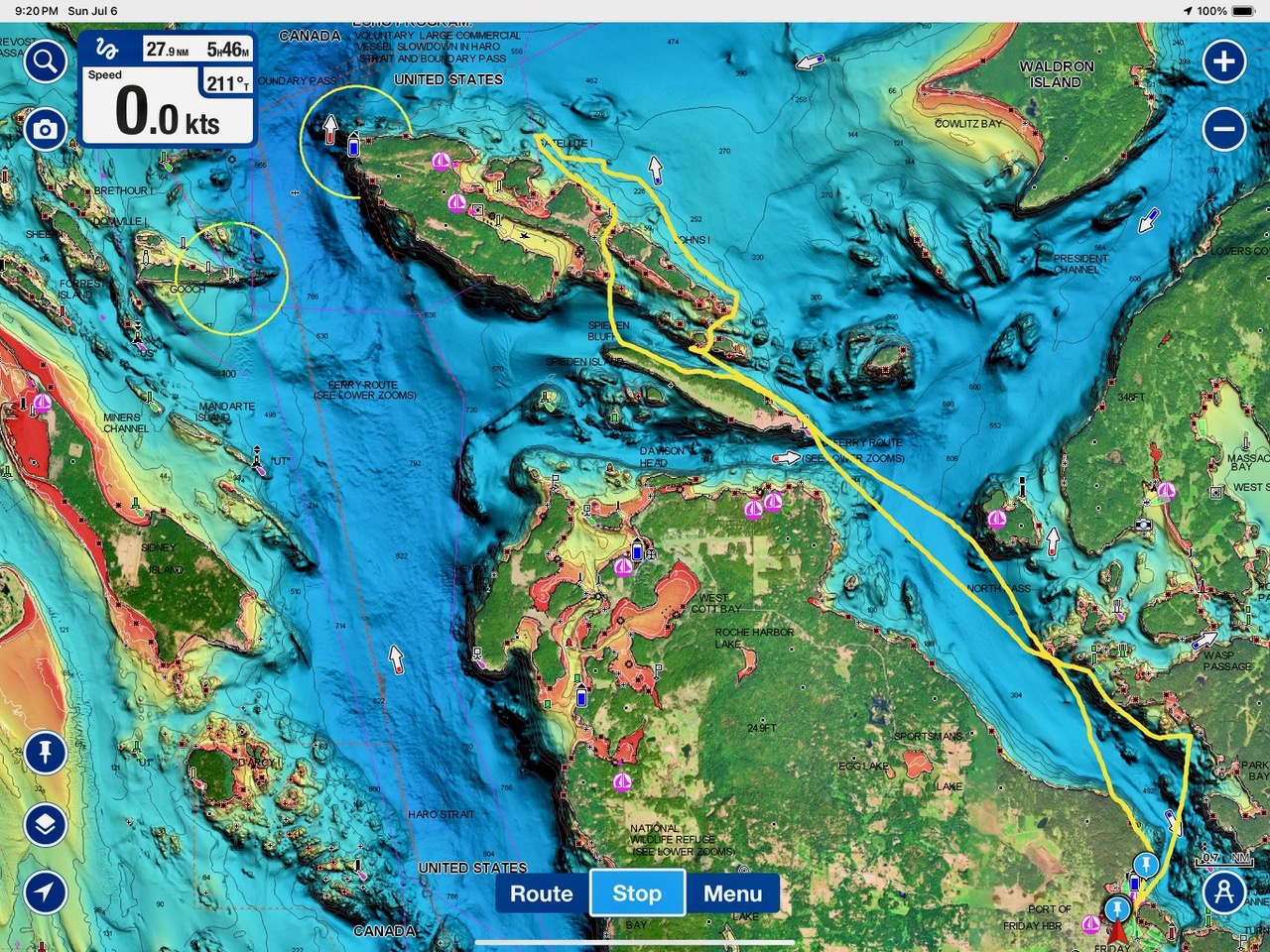The image size is (1270, 952).
Task: Tap the iPad battery indicator in status bar
Action: click(x=1242, y=11)
